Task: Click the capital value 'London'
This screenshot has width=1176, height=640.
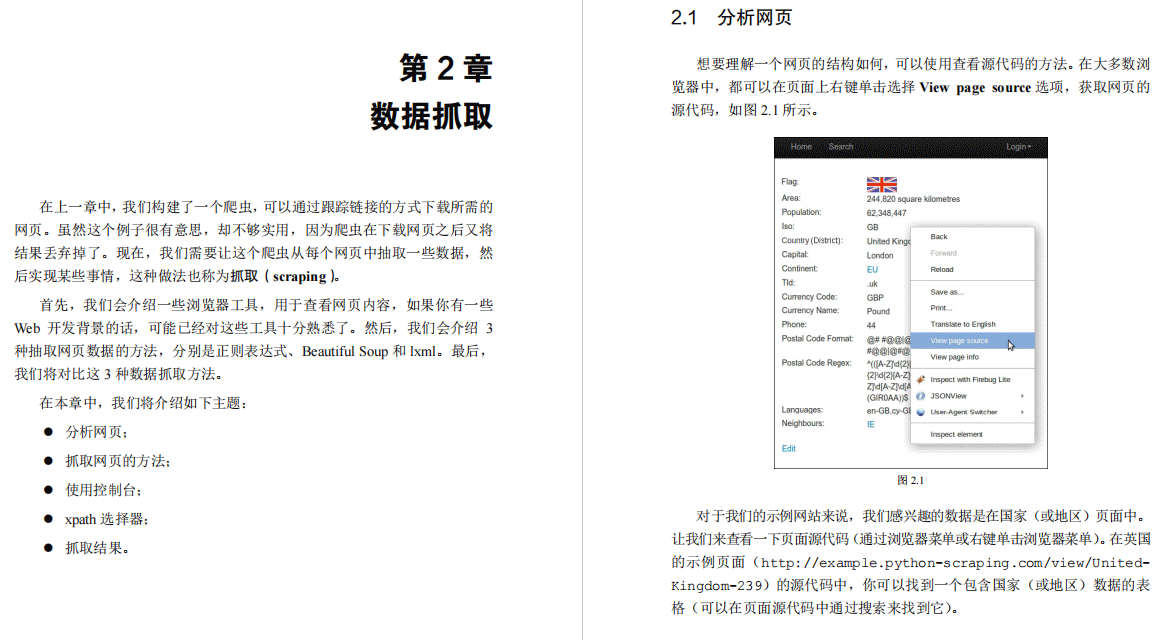Action: point(880,256)
